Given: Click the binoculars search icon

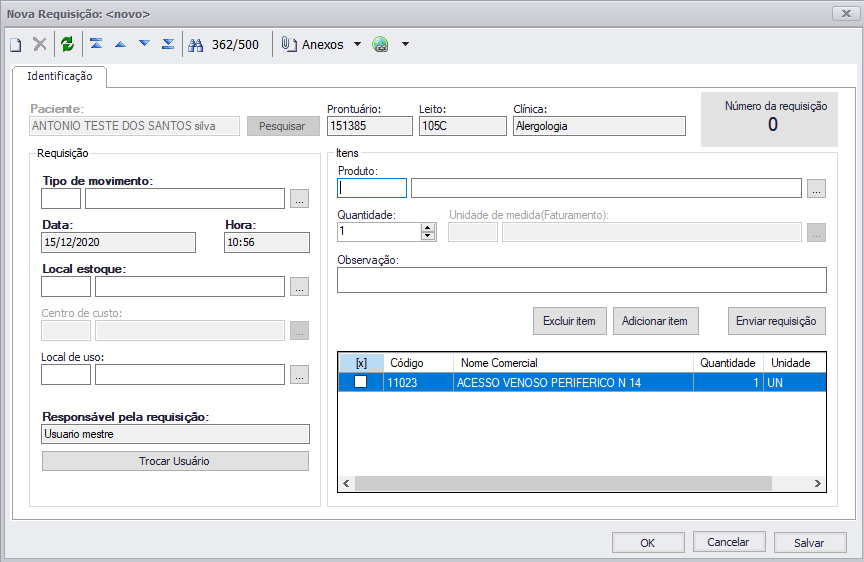Looking at the screenshot, I should [196, 45].
